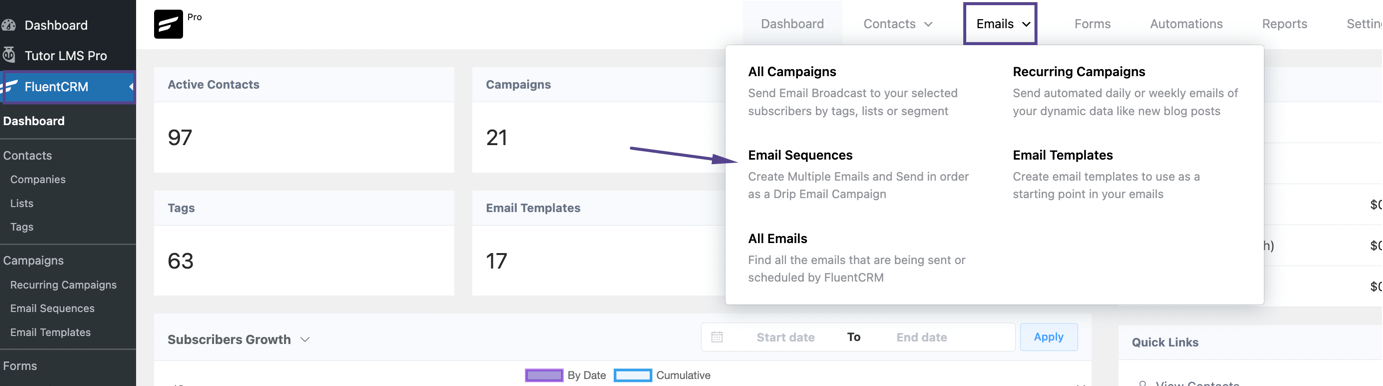The image size is (1383, 386).
Task: Open Dashboard submenu under FluentCRM
Action: coord(34,121)
